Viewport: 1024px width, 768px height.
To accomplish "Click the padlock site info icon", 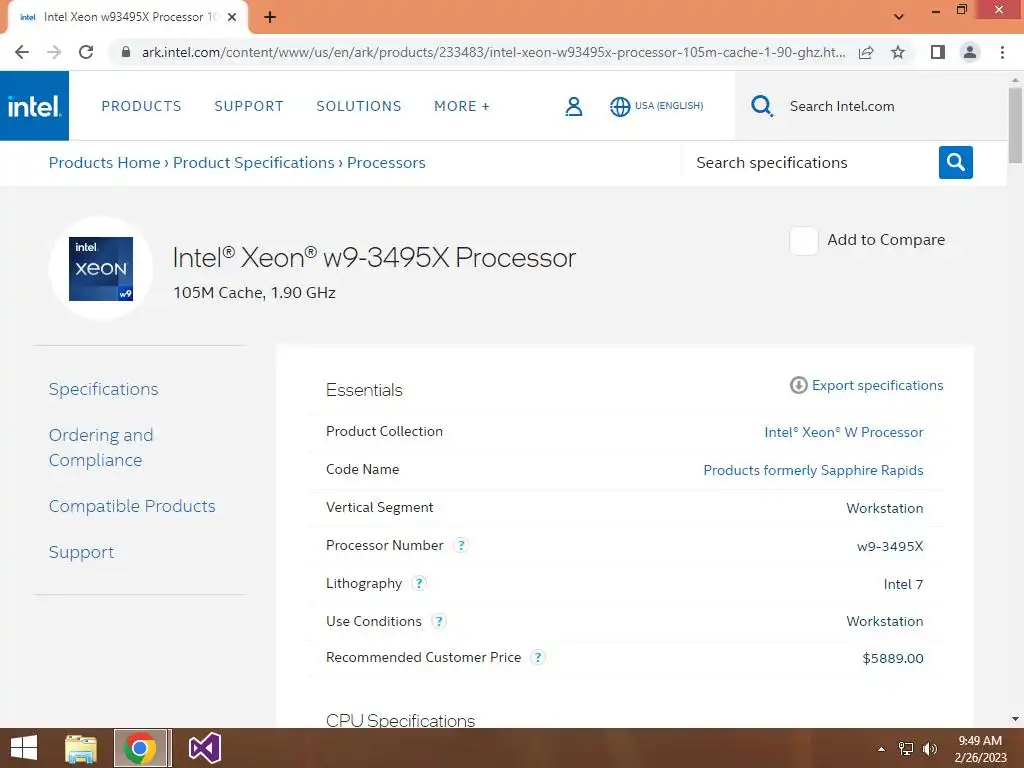I will pyautogui.click(x=126, y=52).
